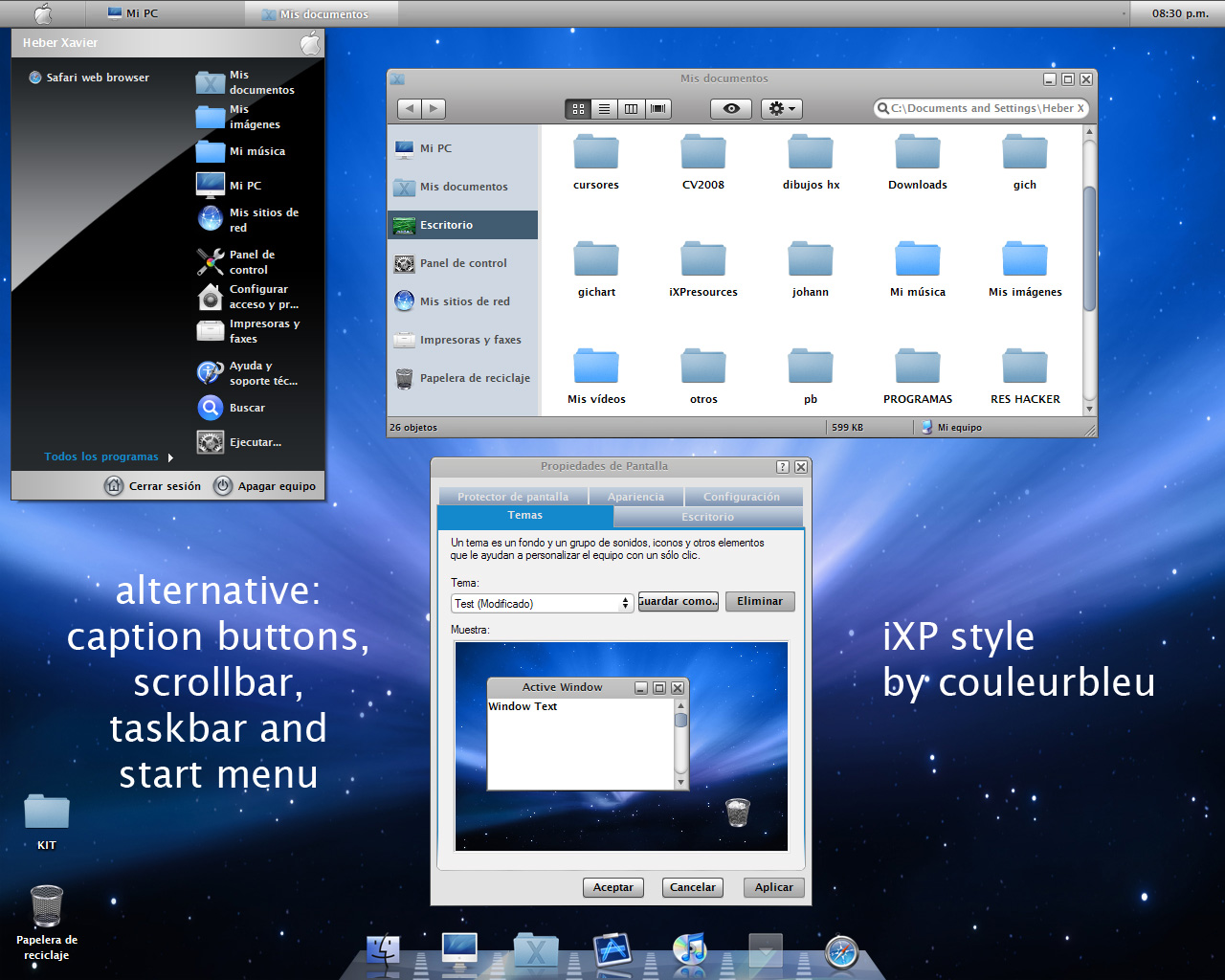Click Cerrar sesión in the start menu
1225x980 pixels.
[163, 486]
